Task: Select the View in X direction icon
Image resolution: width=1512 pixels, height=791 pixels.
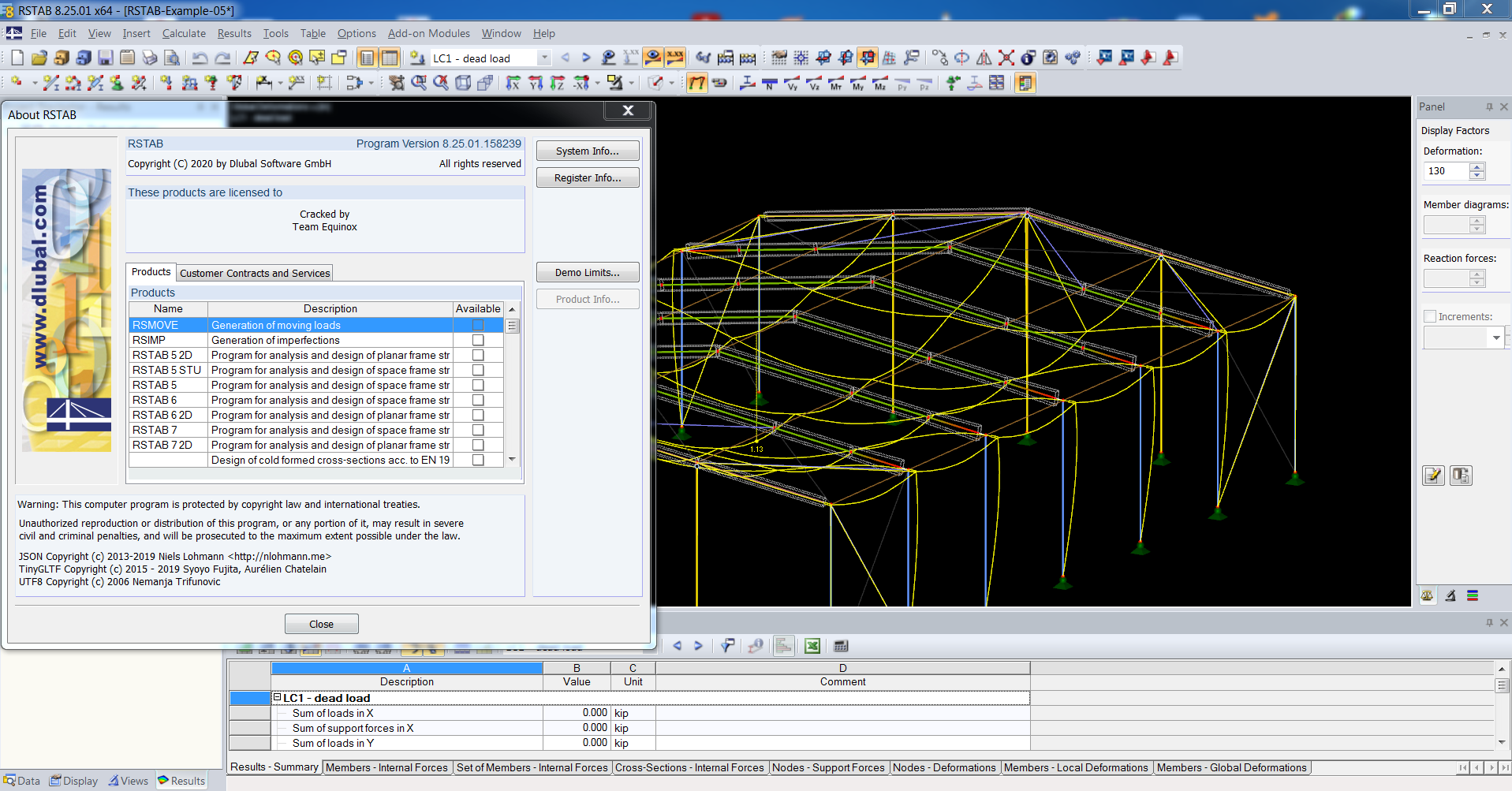Action: click(513, 83)
